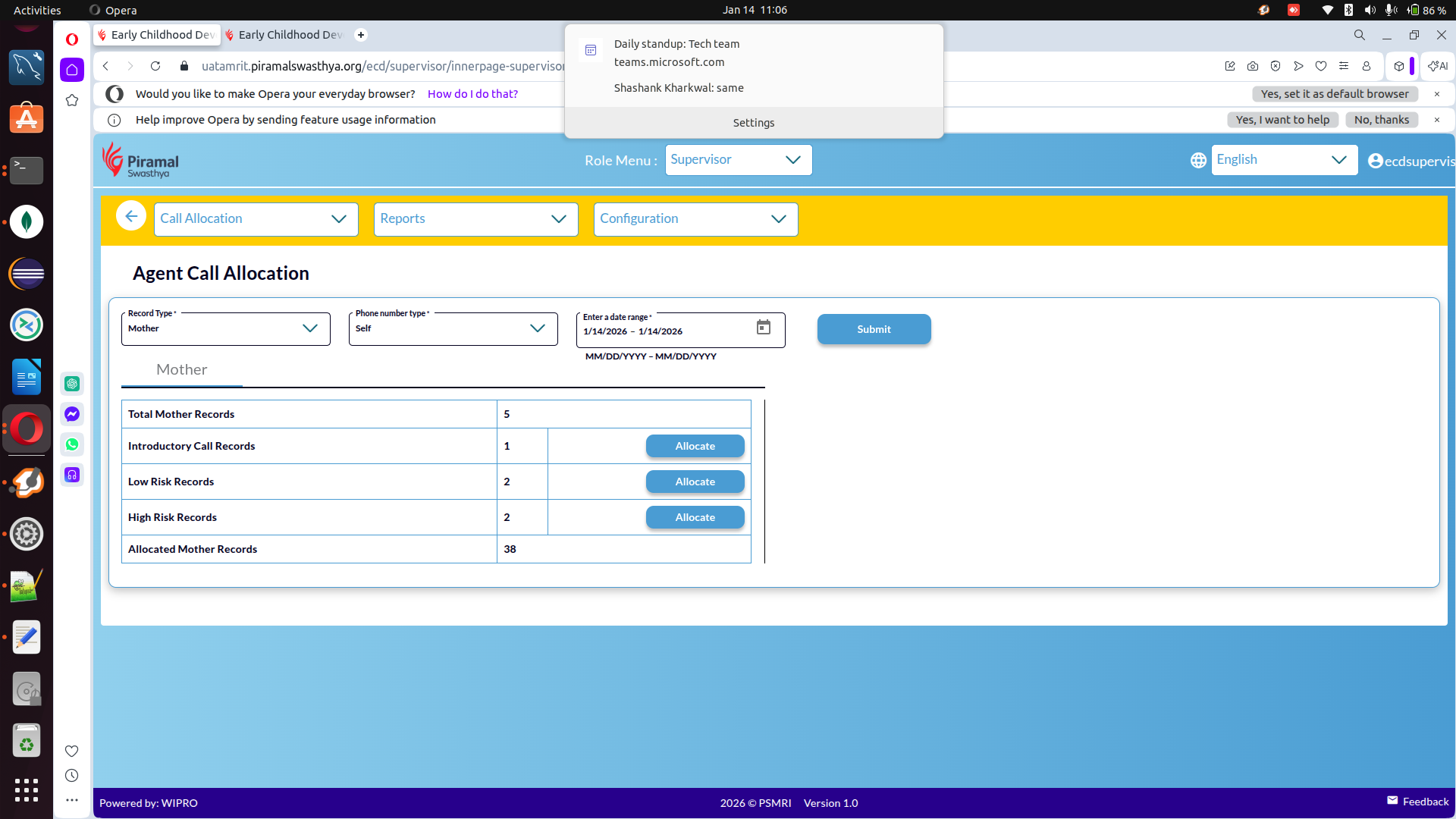
Task: Click the Opera history clock icon
Action: [72, 775]
